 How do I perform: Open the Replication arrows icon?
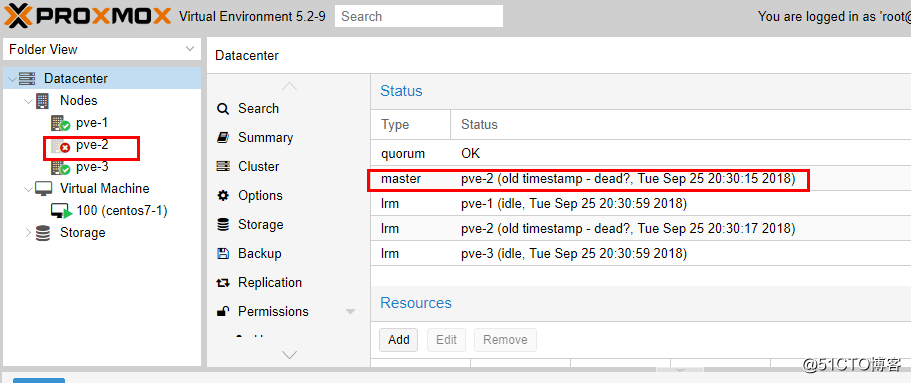pos(223,283)
